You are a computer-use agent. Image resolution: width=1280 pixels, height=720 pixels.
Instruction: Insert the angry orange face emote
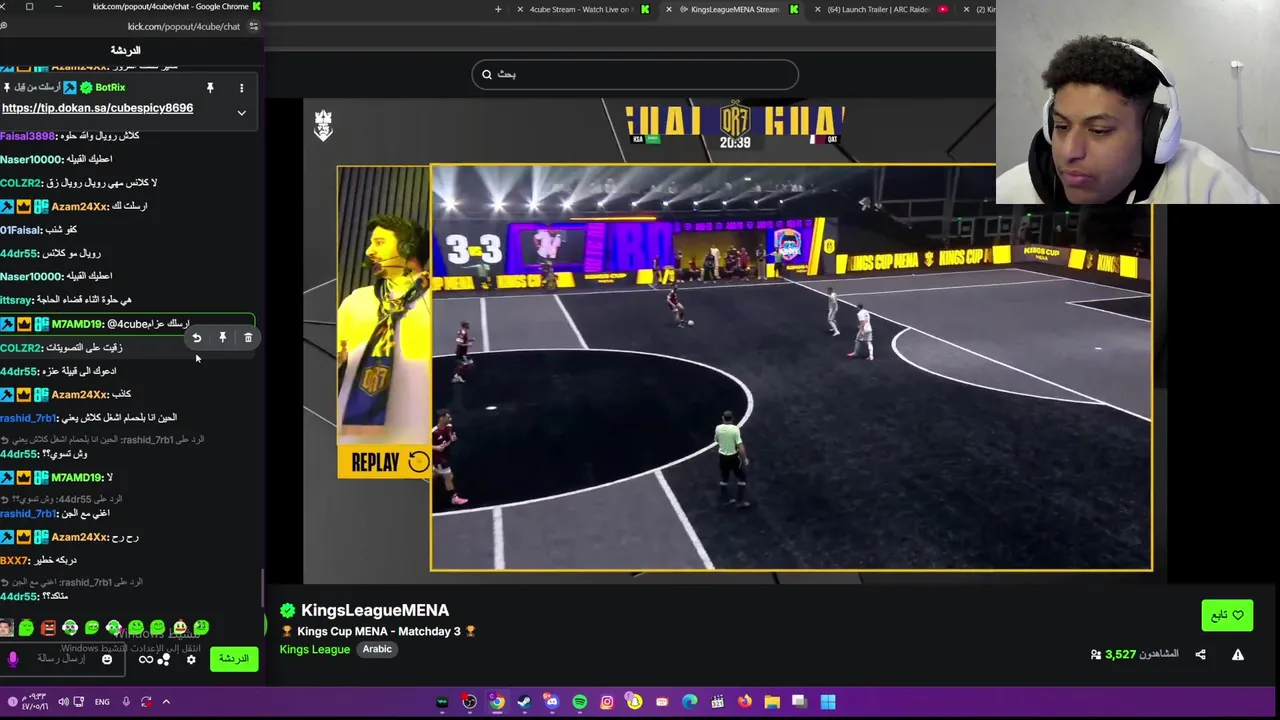coord(48,628)
